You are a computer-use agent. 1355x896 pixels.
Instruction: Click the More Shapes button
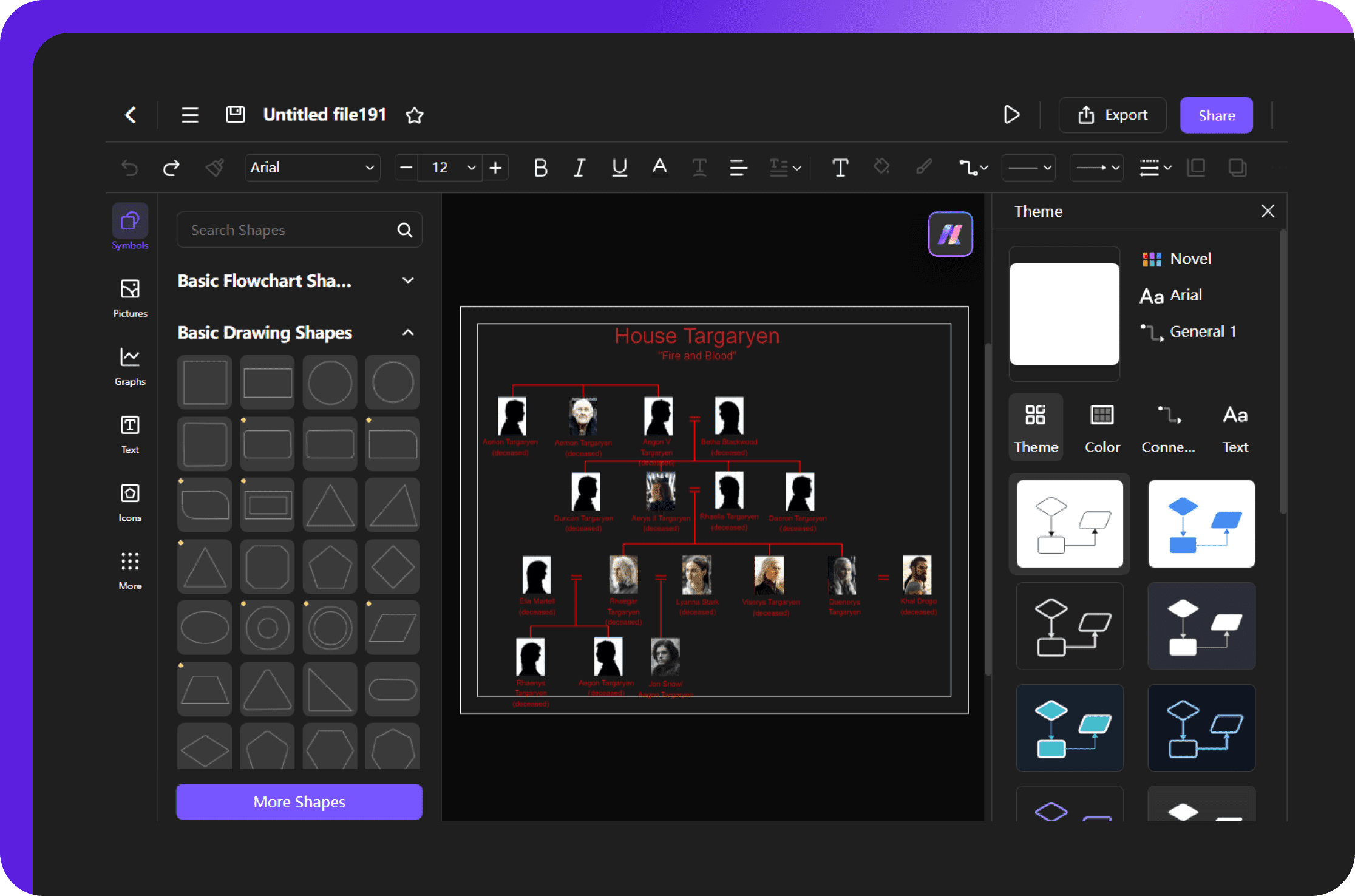tap(299, 802)
